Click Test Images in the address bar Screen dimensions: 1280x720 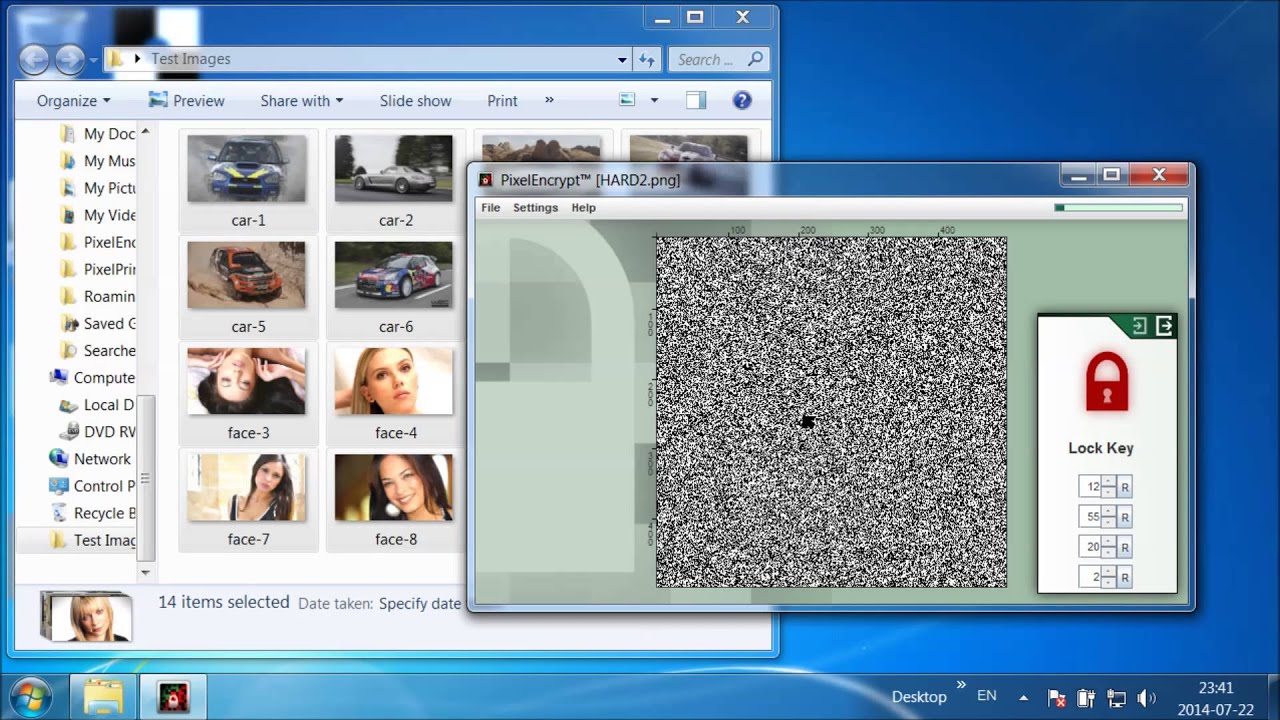(x=191, y=59)
